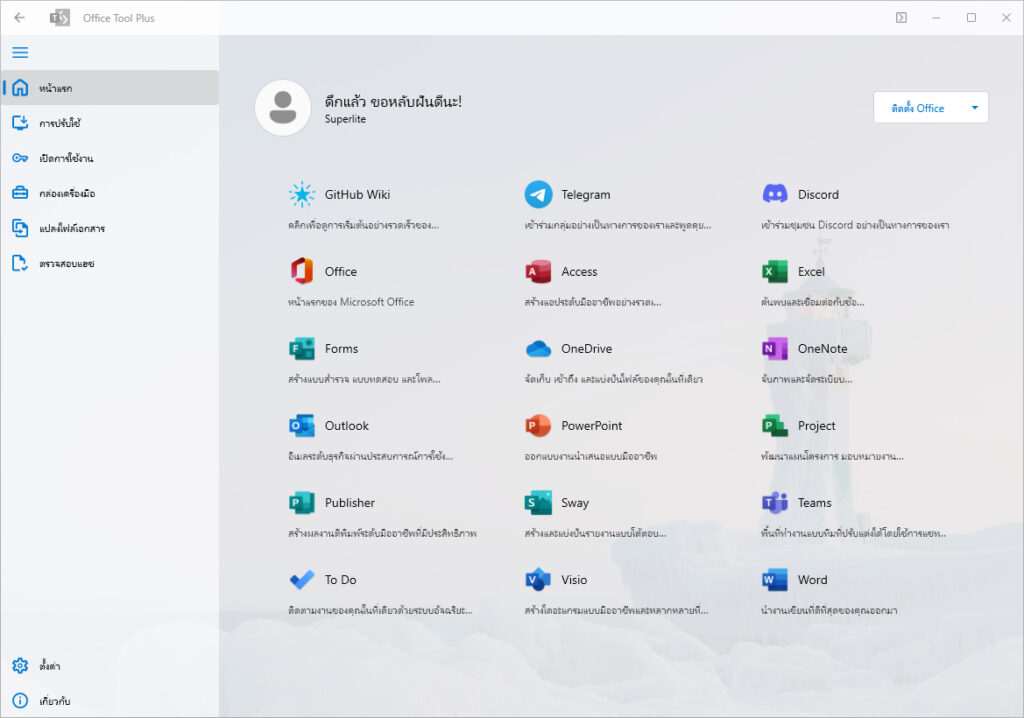Open the การปรับใช้ deploy page
Screen dimensions: 1024x718
click(110, 123)
